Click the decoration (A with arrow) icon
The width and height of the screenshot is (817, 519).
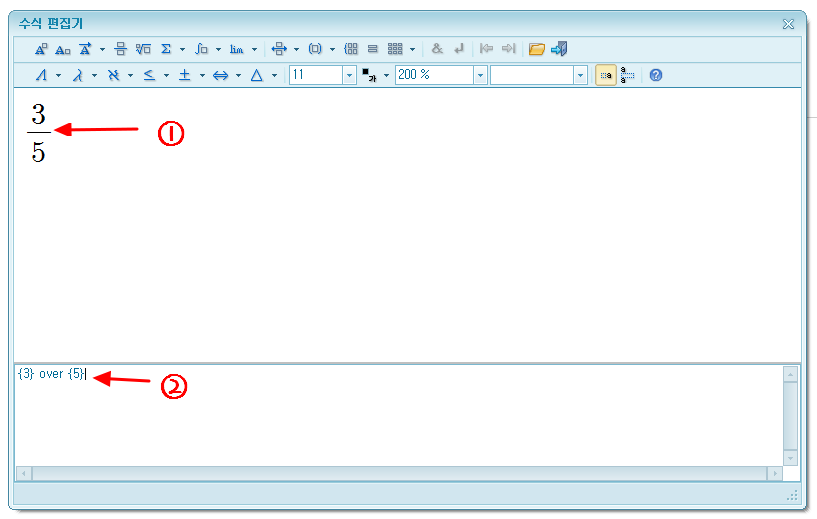pyautogui.click(x=85, y=50)
